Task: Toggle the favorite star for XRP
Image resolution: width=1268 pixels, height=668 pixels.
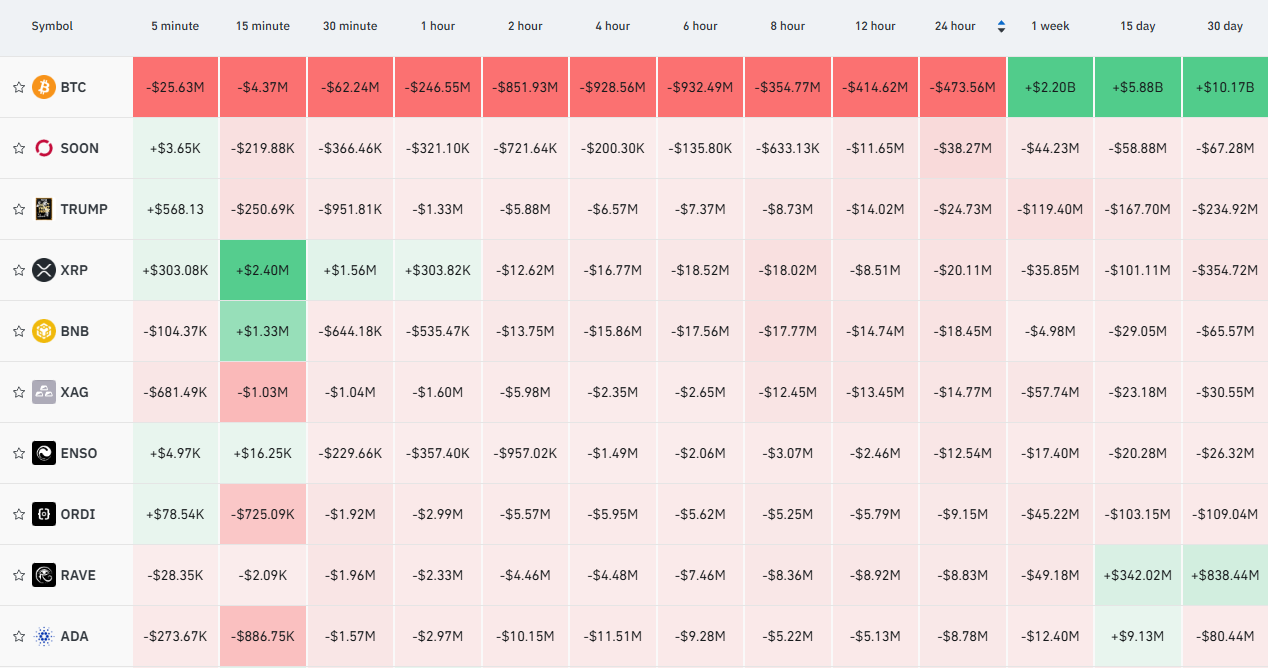Action: 18,270
